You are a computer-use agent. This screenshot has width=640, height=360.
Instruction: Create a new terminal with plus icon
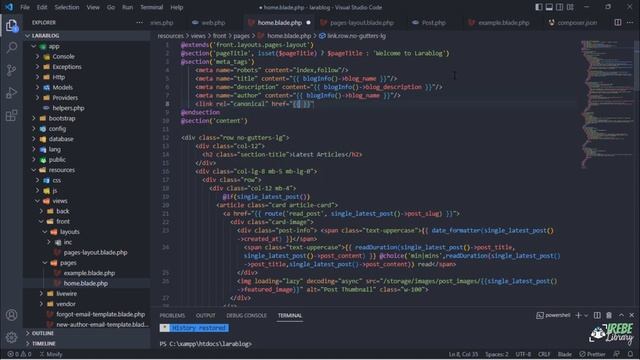[x=578, y=315]
